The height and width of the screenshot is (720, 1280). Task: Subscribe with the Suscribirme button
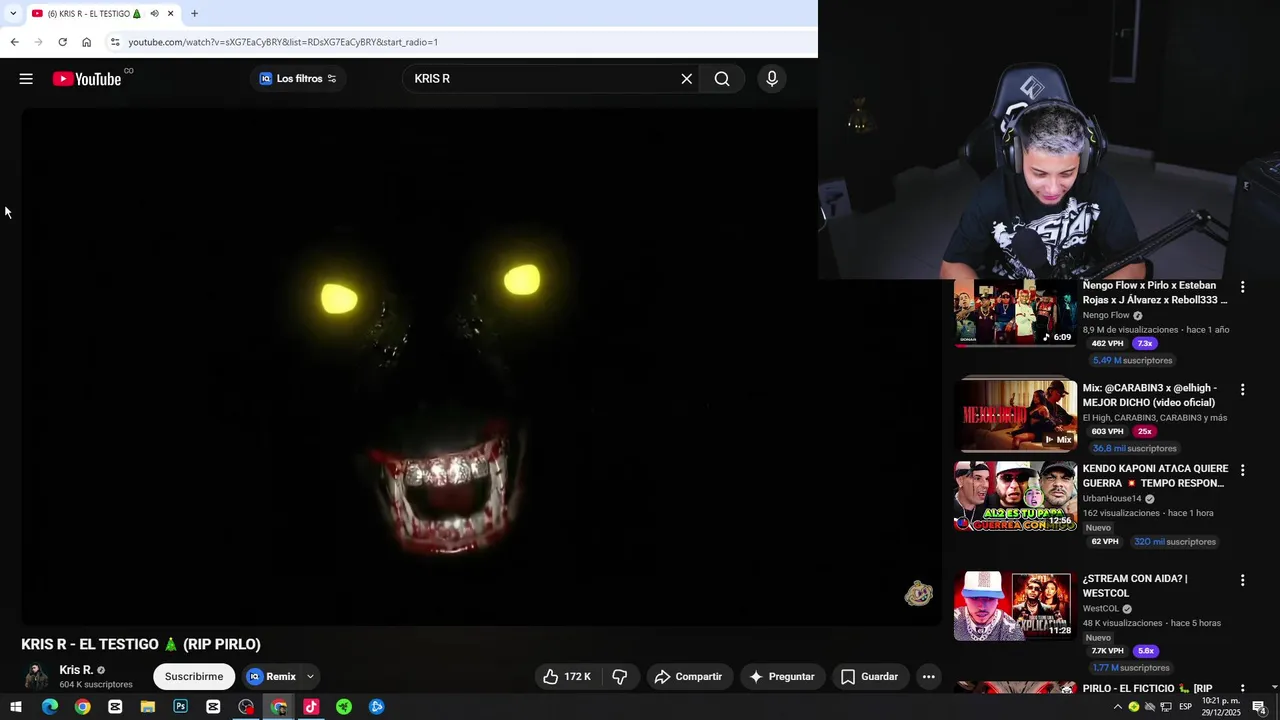click(x=194, y=677)
